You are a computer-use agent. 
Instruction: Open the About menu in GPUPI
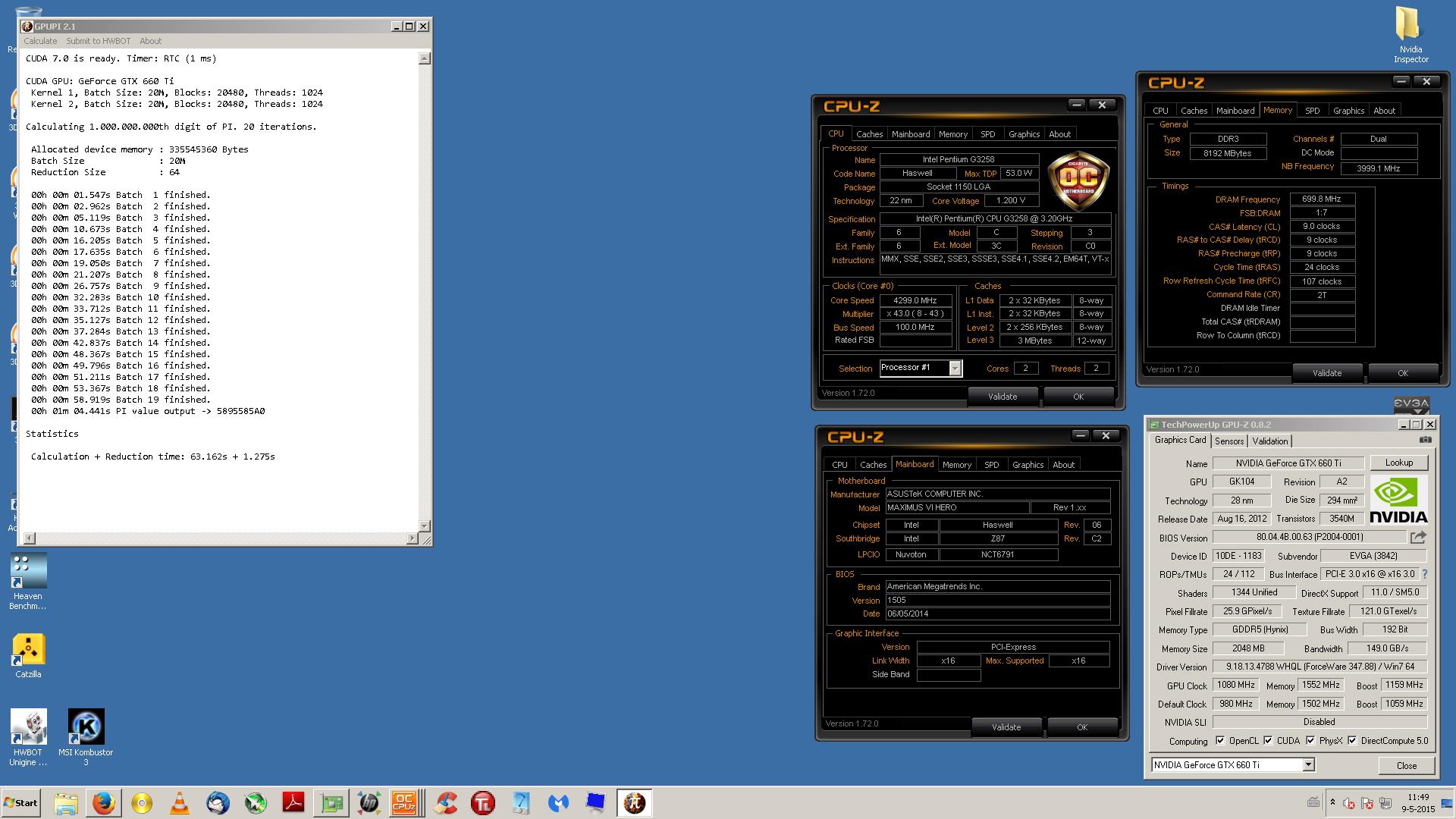click(150, 41)
